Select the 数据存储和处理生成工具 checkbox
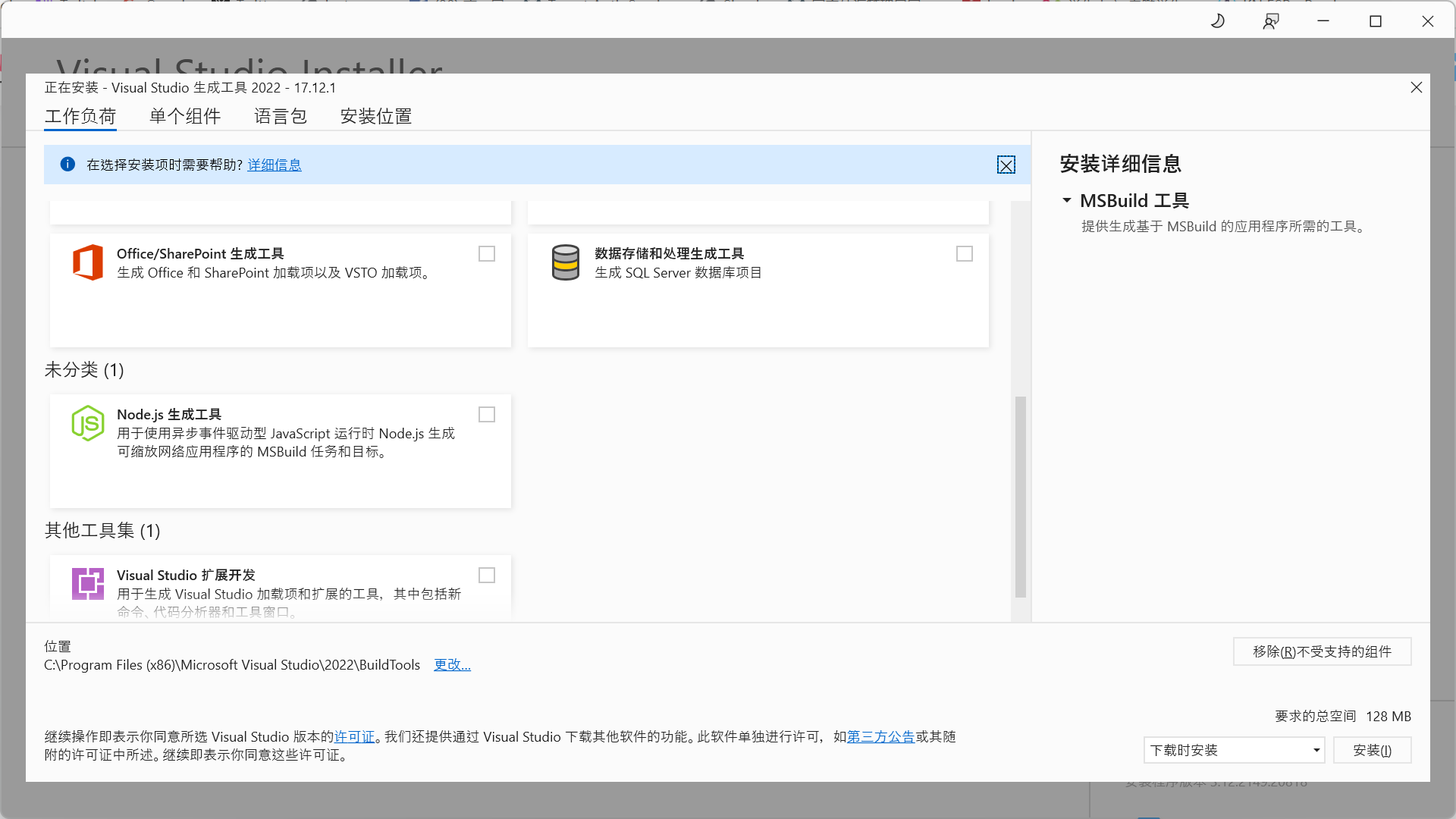The width and height of the screenshot is (1456, 819). [x=964, y=253]
